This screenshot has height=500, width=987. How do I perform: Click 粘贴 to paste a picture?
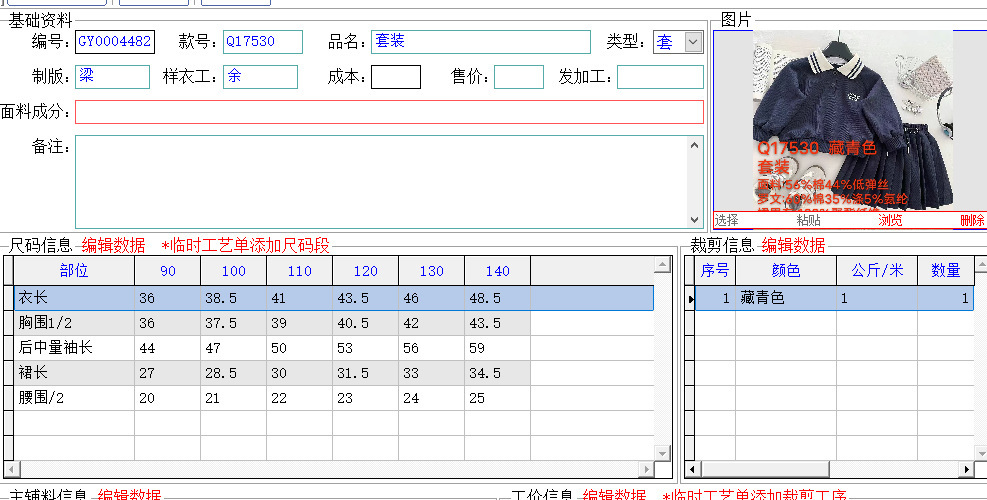[x=808, y=220]
